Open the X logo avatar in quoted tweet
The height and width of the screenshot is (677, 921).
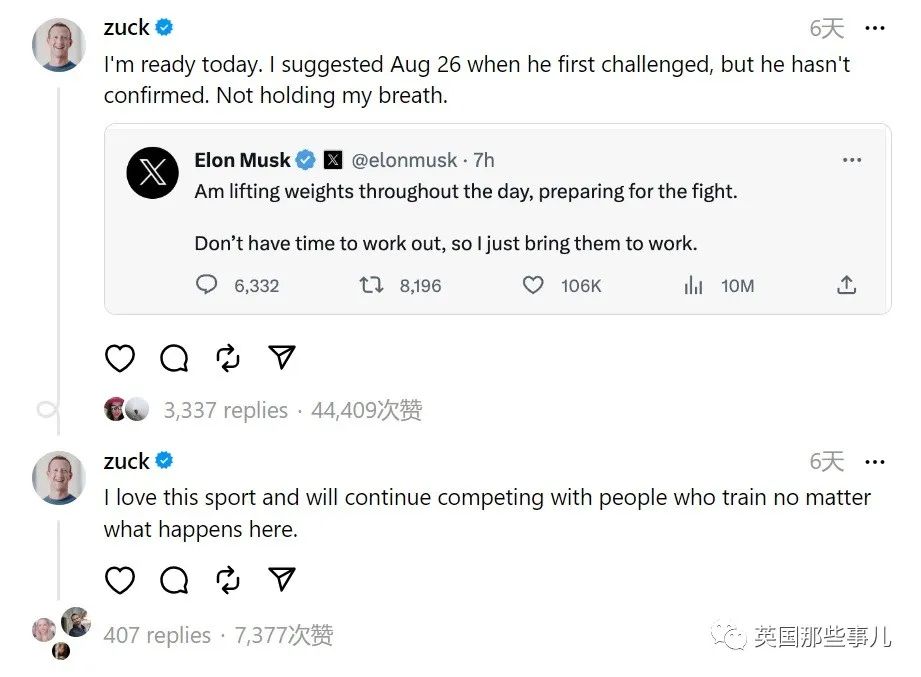coord(153,173)
